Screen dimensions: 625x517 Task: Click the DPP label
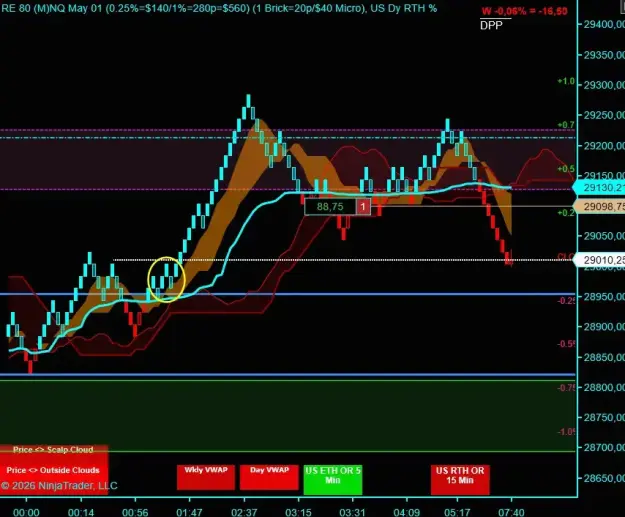click(x=491, y=25)
